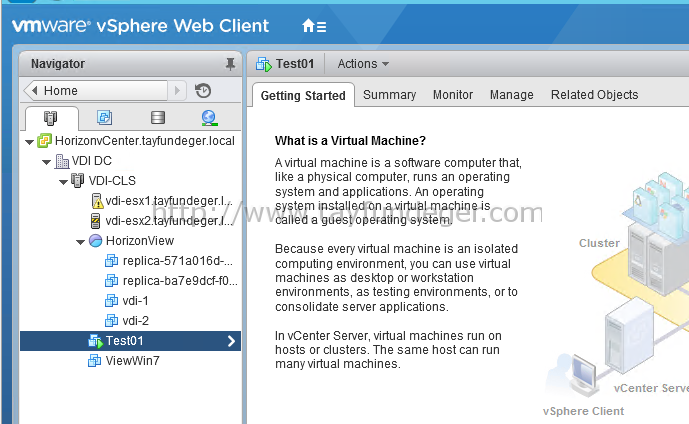The width and height of the screenshot is (689, 424).
Task: Click the VDI DC datacenter icon
Action: [62, 161]
